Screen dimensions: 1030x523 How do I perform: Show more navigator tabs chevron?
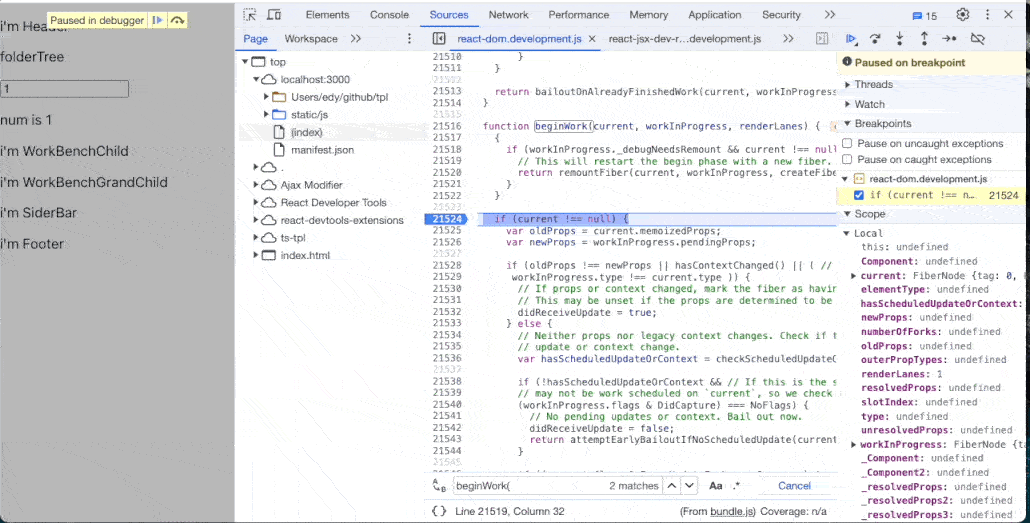[355, 39]
